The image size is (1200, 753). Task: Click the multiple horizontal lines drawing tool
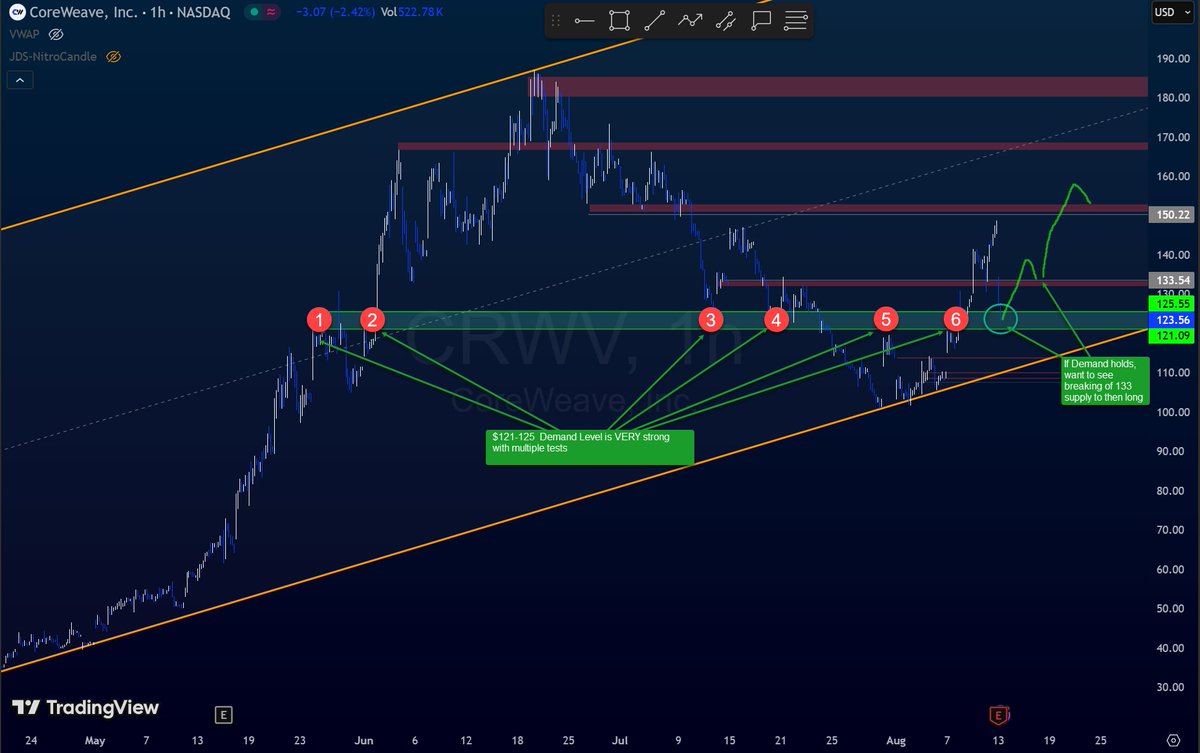[796, 20]
